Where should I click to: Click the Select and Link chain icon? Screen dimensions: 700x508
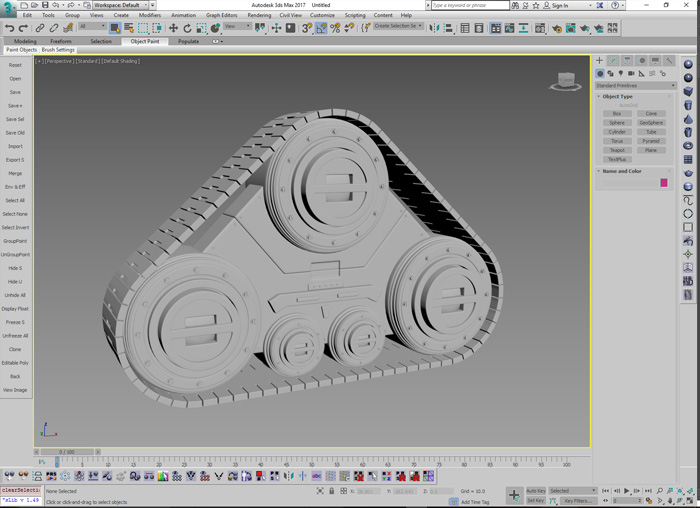pyautogui.click(x=40, y=28)
